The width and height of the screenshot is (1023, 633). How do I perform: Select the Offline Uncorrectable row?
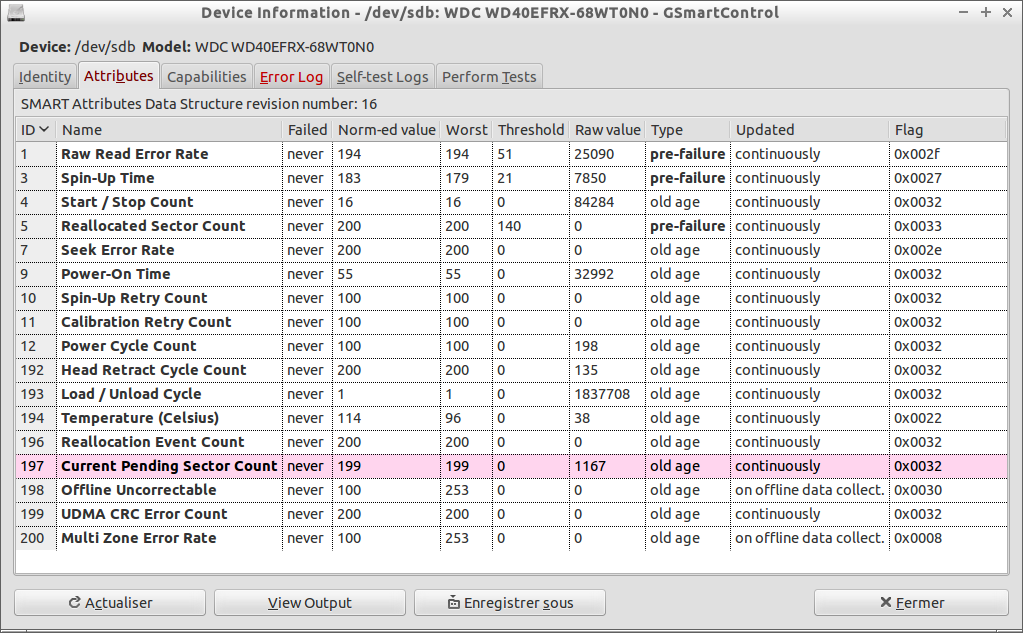pyautogui.click(x=512, y=490)
